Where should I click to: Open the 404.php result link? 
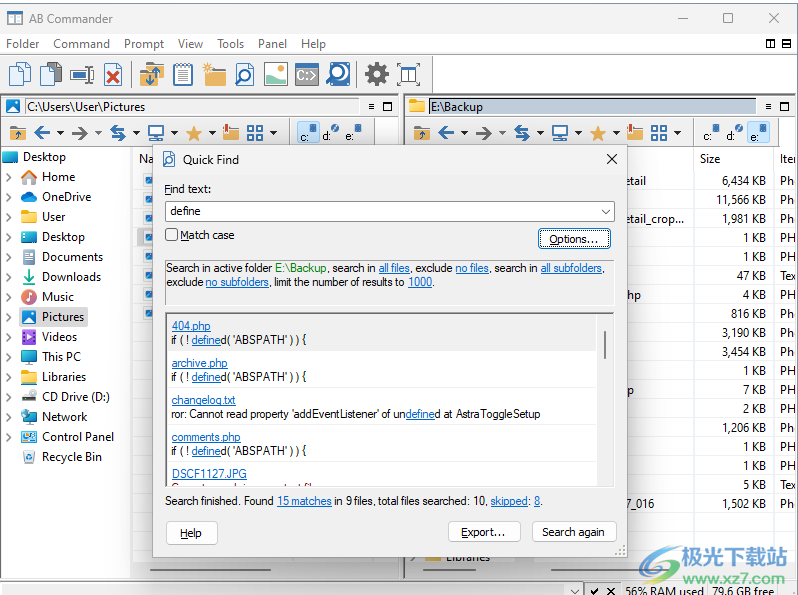pyautogui.click(x=191, y=326)
